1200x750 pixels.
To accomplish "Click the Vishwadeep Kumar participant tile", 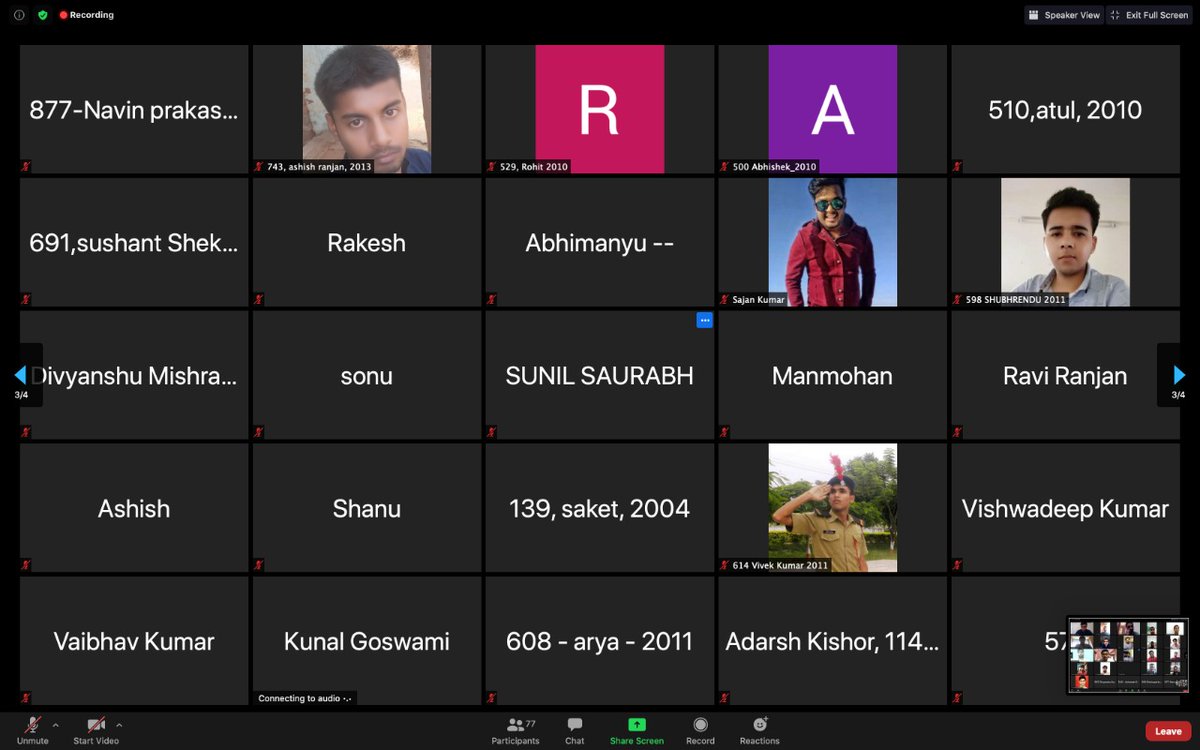I will click(1065, 508).
